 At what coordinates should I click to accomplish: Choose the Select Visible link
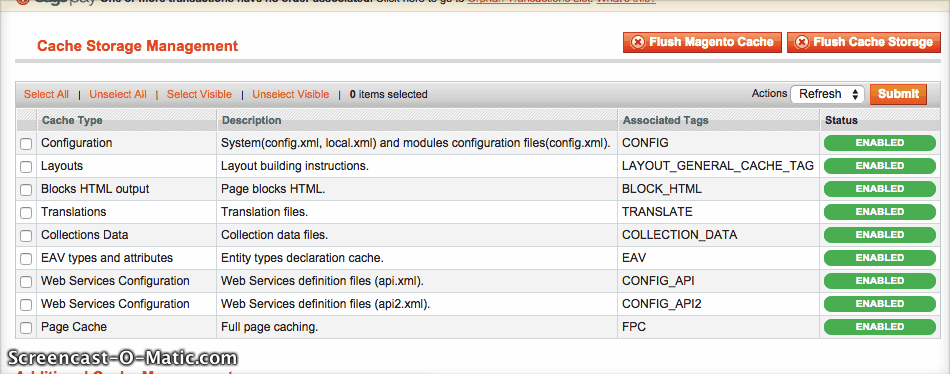(x=199, y=95)
